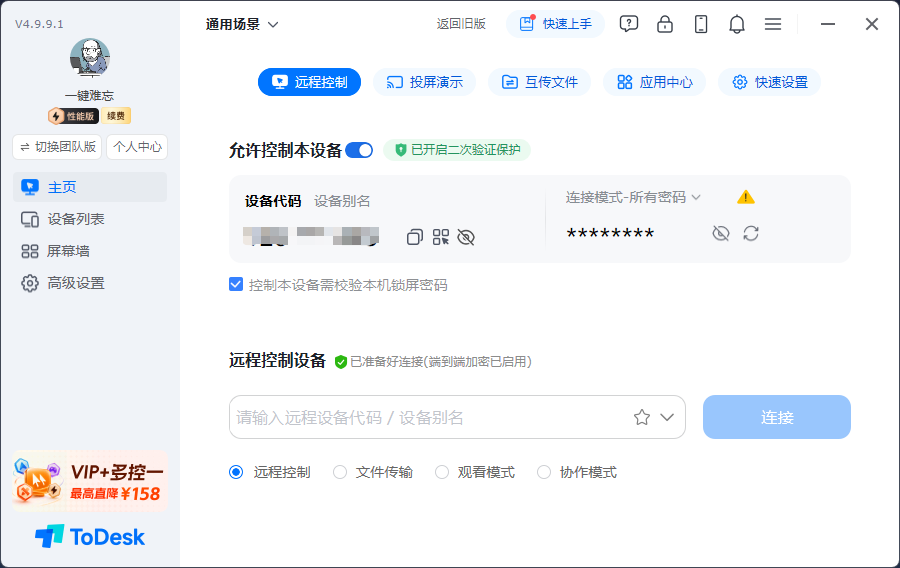Click the 快速上手 button
Image resolution: width=900 pixels, height=568 pixels.
[x=555, y=24]
